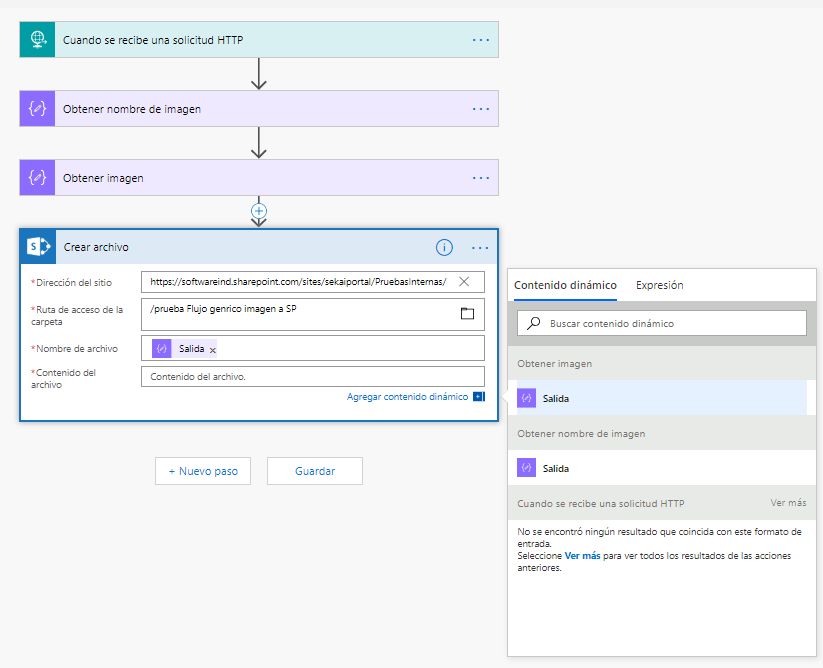Viewport: 823px width, 668px height.
Task: Open the Obtener nombre de imagen options menu
Action: pos(481,109)
